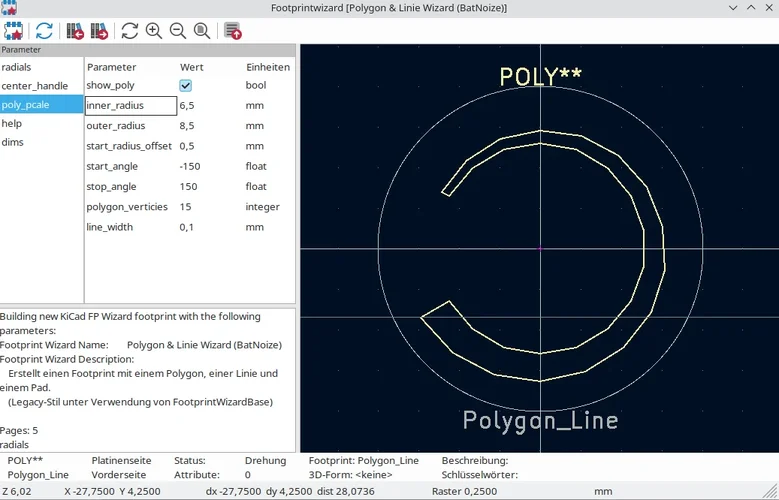Click the Wert column header

(x=192, y=67)
